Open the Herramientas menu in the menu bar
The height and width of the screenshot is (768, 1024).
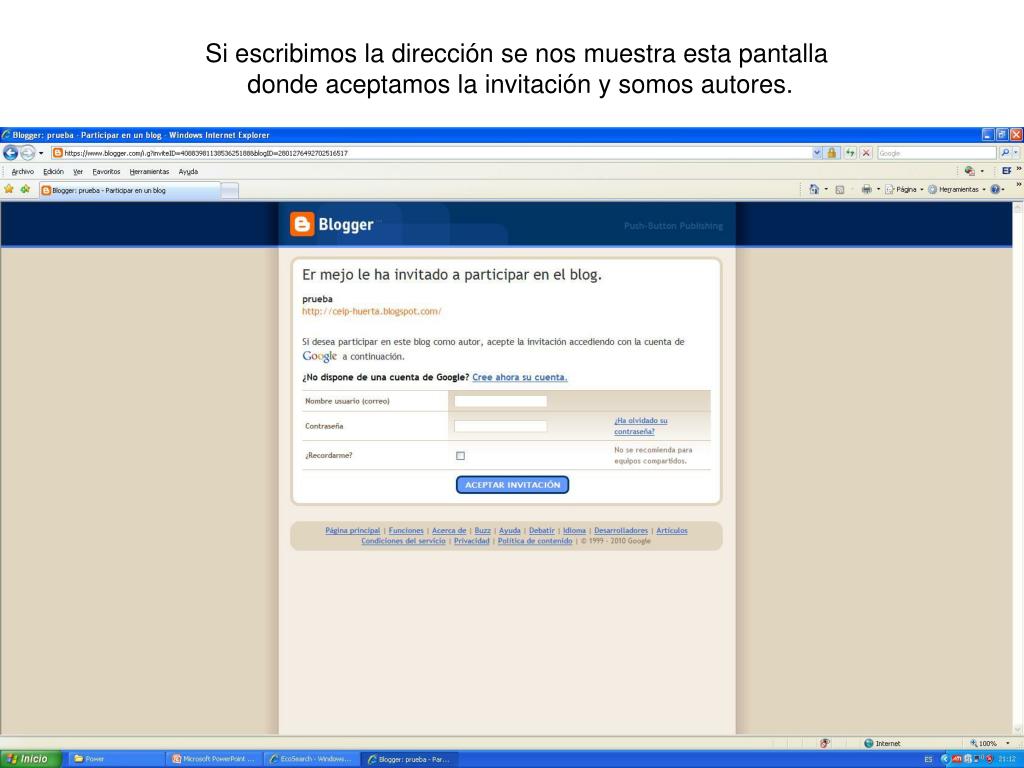click(x=149, y=172)
